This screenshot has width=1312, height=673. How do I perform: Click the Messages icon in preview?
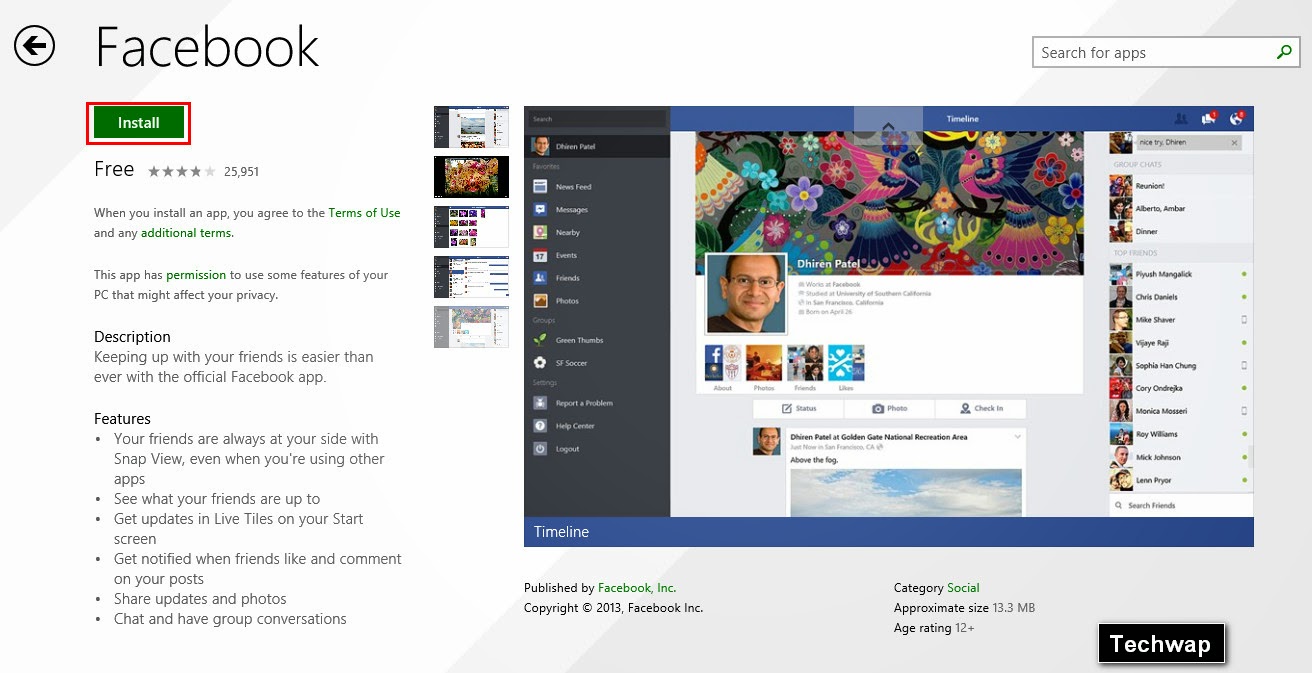point(540,210)
